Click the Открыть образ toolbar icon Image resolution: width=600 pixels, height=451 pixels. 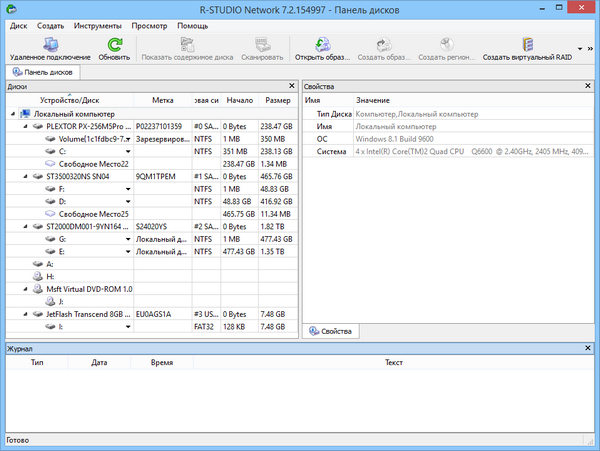320,44
